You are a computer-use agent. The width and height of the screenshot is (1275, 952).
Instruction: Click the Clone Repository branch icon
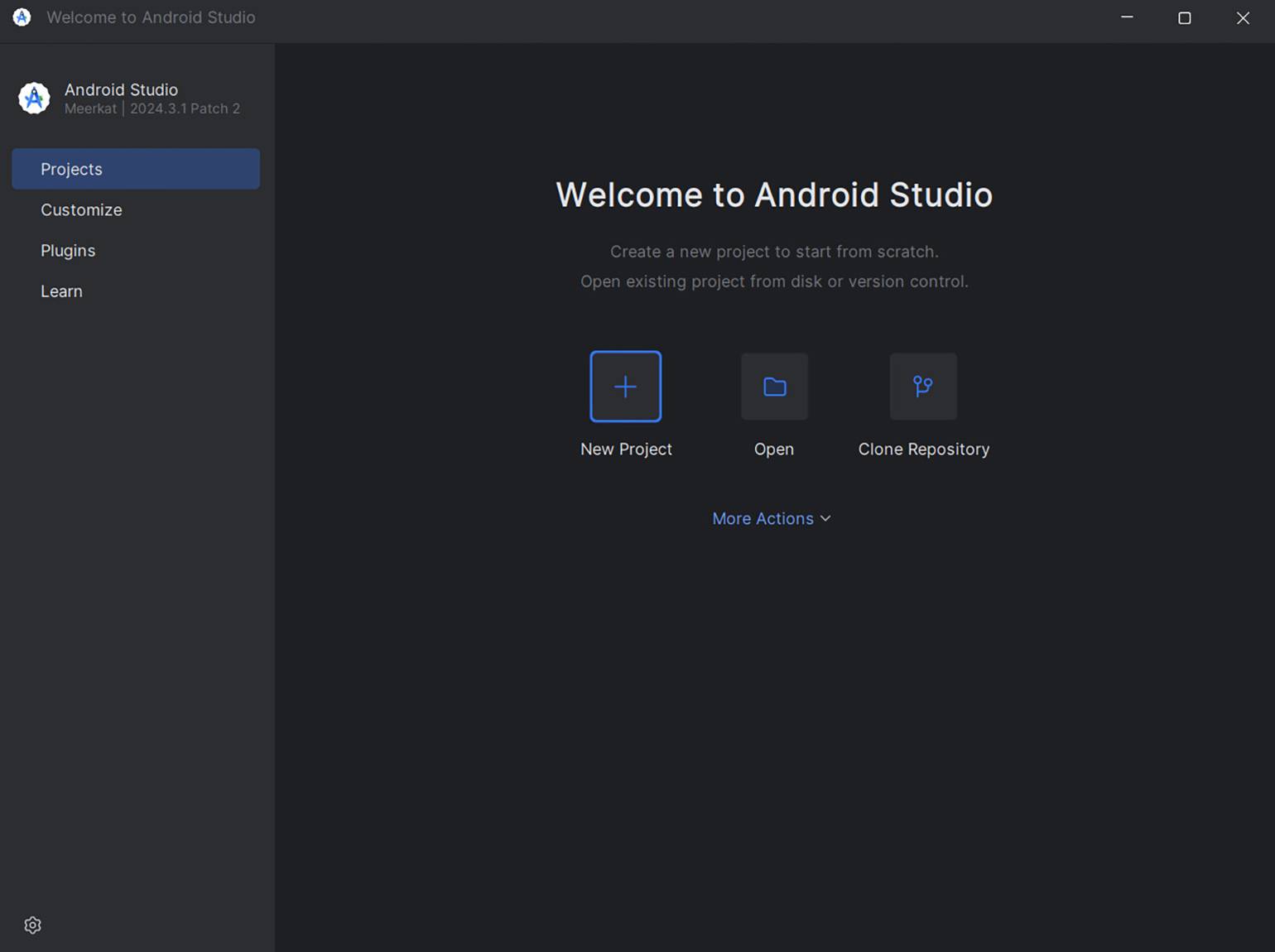point(923,387)
